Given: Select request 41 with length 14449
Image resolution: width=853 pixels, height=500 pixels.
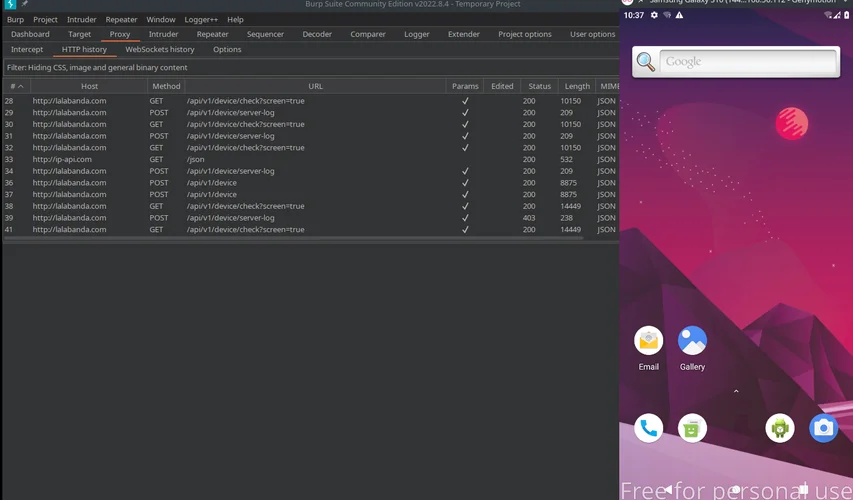Looking at the screenshot, I should coord(311,230).
